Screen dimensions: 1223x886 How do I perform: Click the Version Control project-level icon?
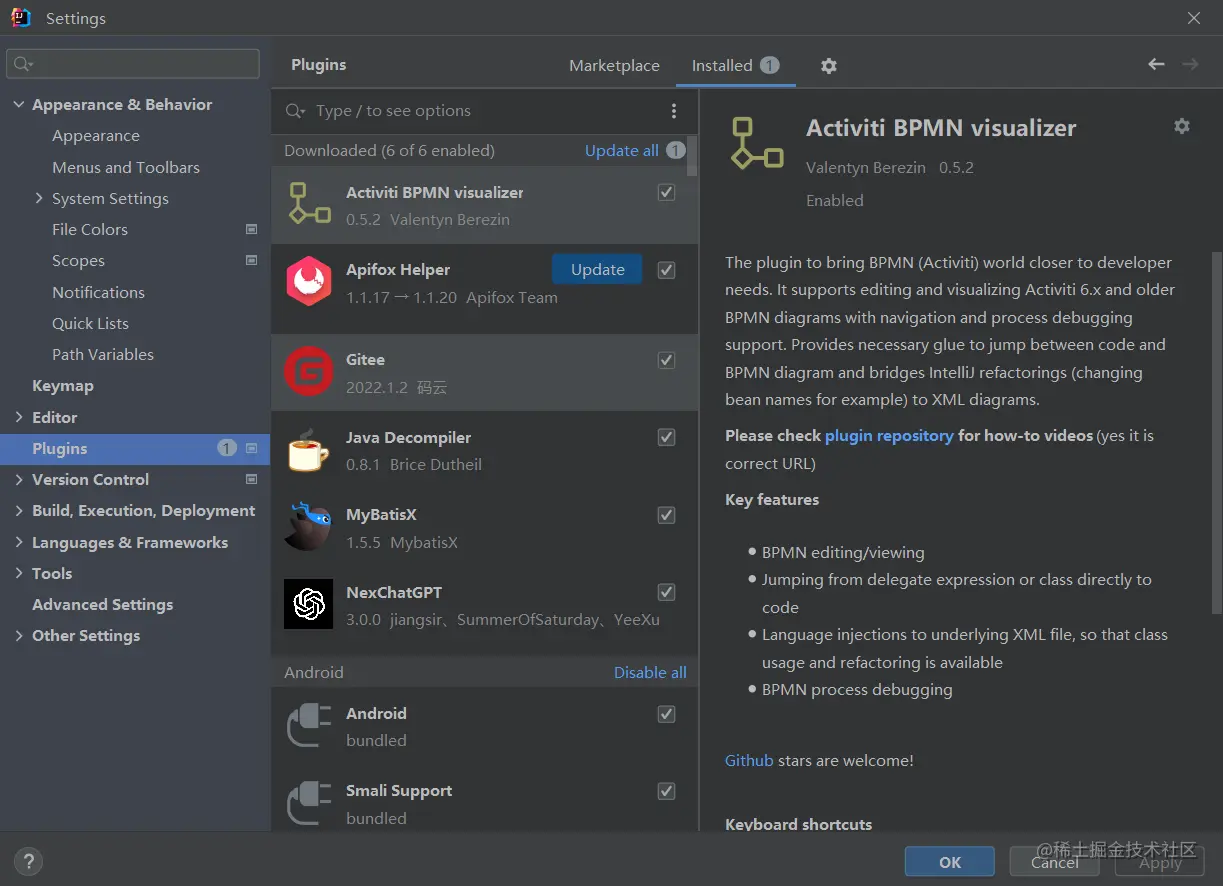252,479
